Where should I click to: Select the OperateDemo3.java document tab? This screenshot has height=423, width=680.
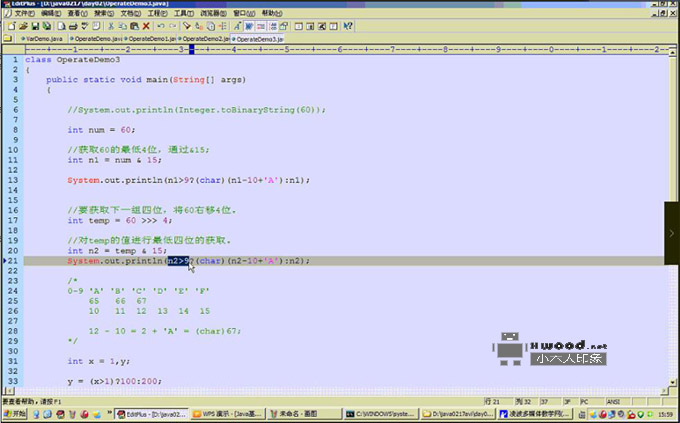257,39
